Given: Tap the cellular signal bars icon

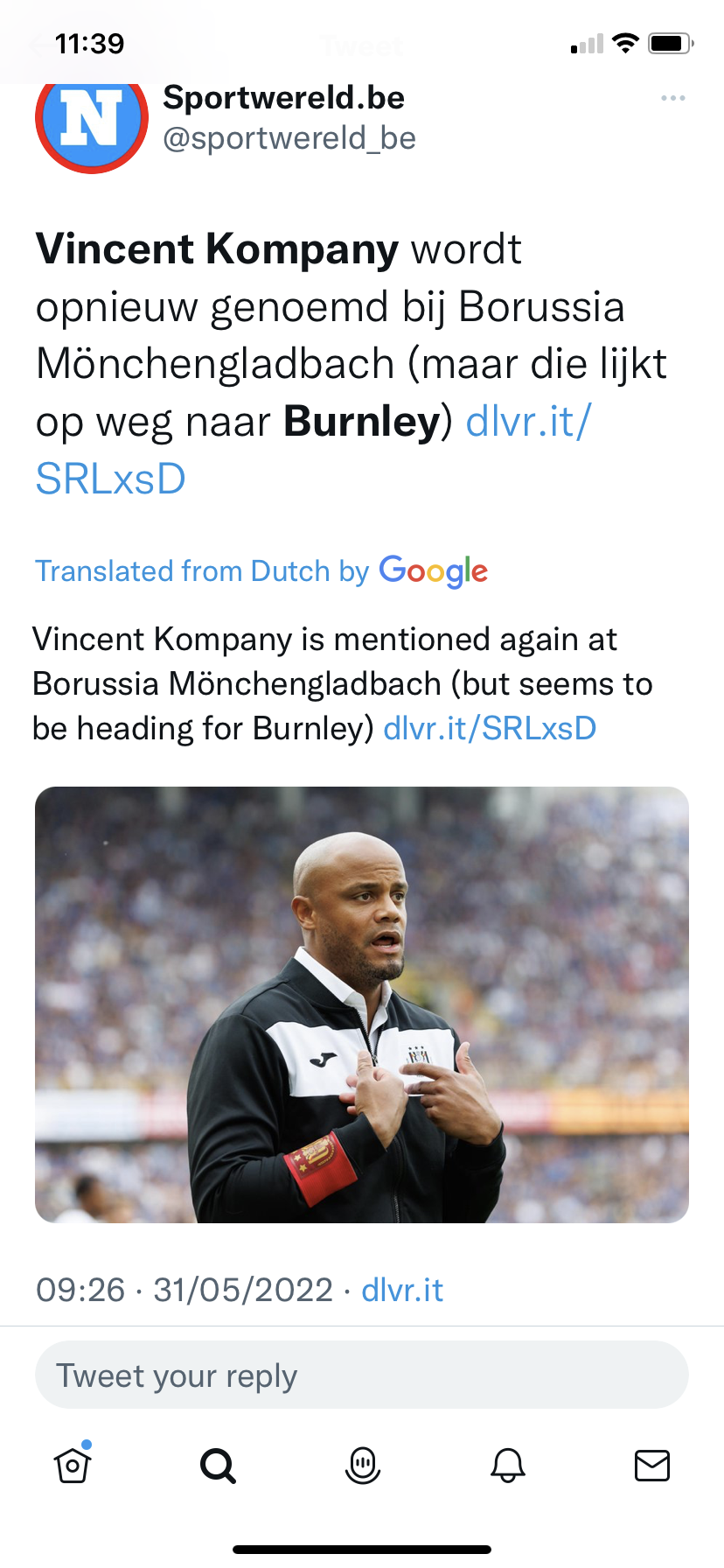Looking at the screenshot, I should tap(587, 44).
